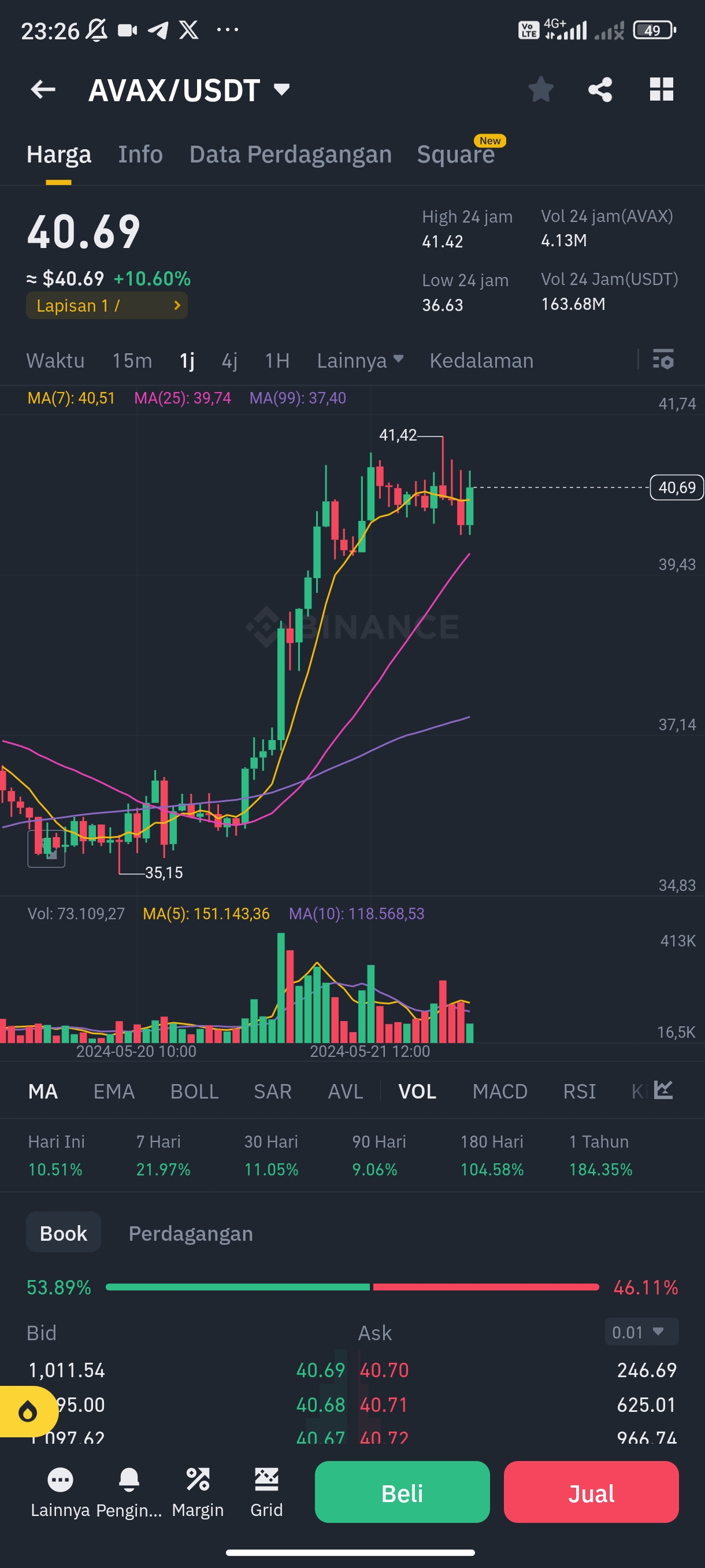Expand the Lainnya timeframe dropdown
The height and width of the screenshot is (1568, 705).
pos(360,360)
